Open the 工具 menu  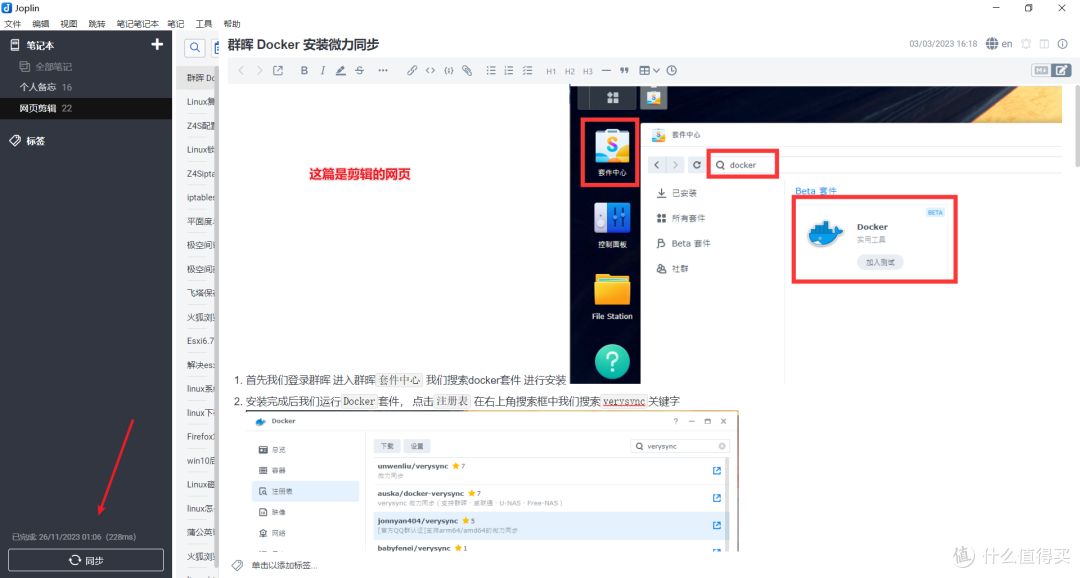(203, 23)
